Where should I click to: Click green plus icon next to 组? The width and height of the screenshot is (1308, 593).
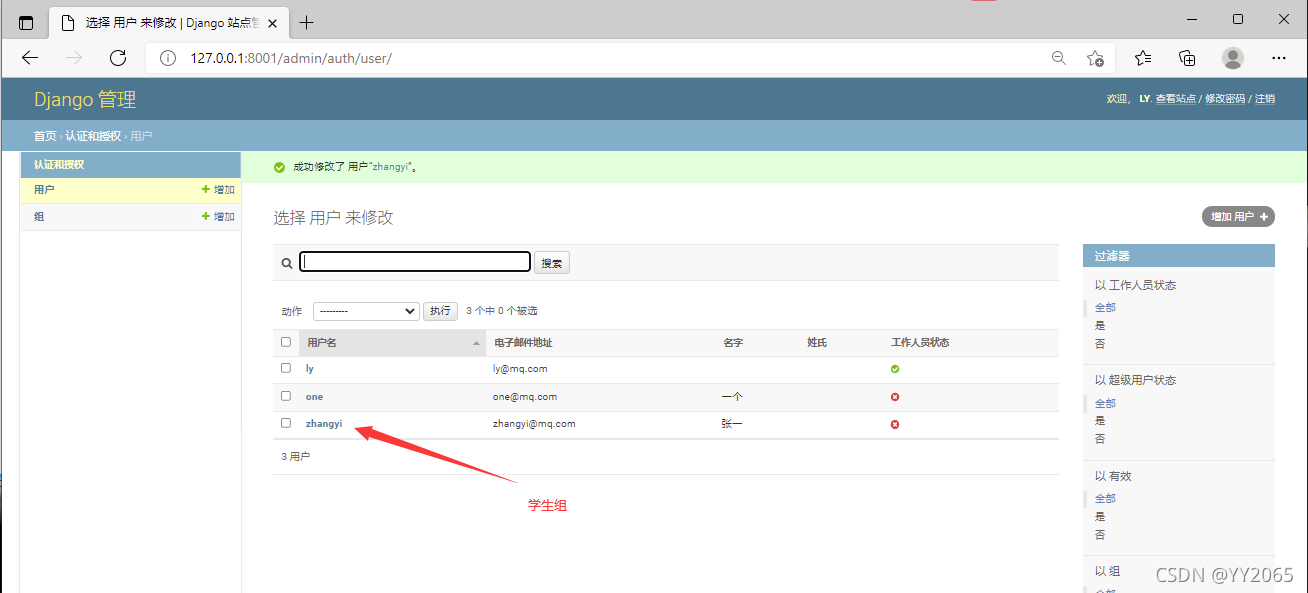click(206, 216)
